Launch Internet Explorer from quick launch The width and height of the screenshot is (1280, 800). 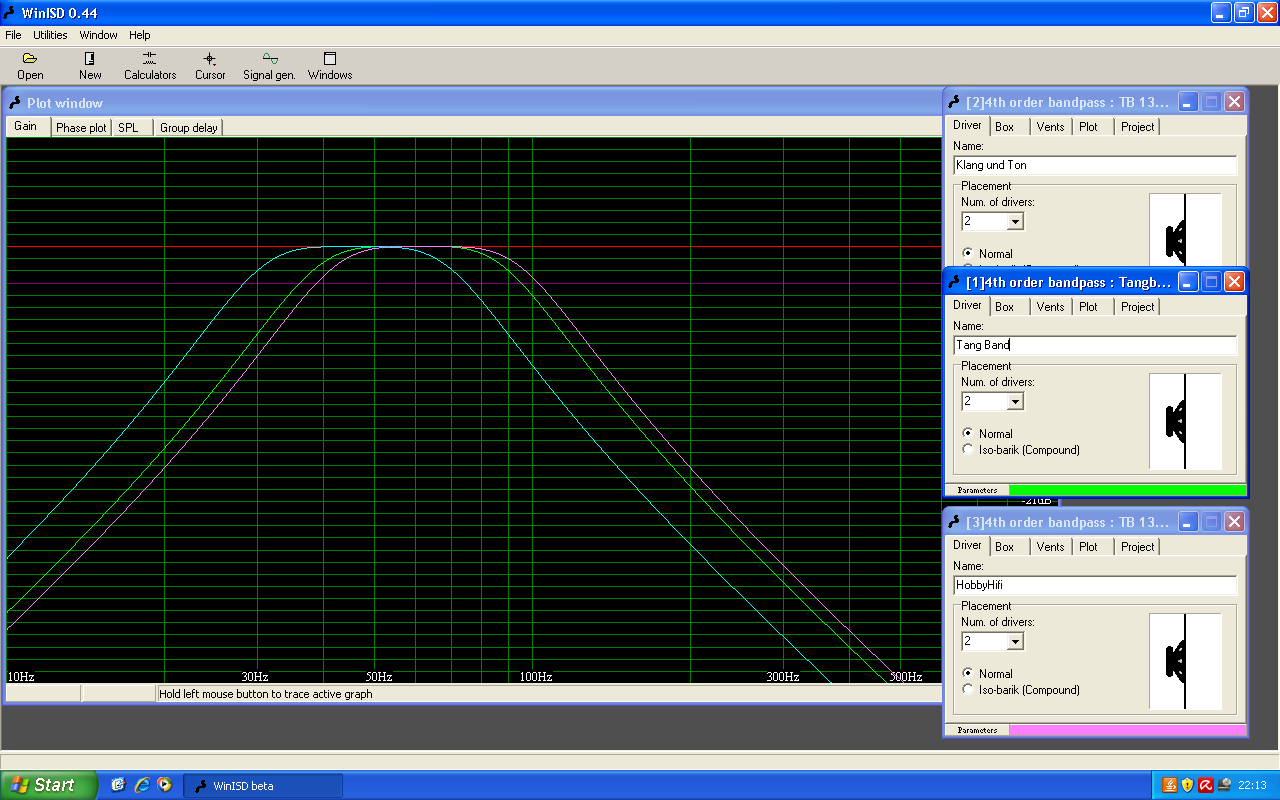[141, 785]
